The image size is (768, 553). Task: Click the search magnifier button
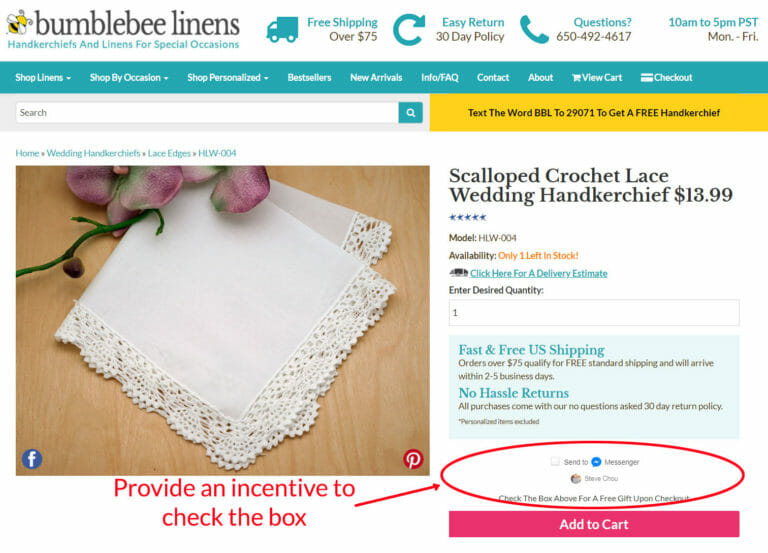(x=410, y=113)
